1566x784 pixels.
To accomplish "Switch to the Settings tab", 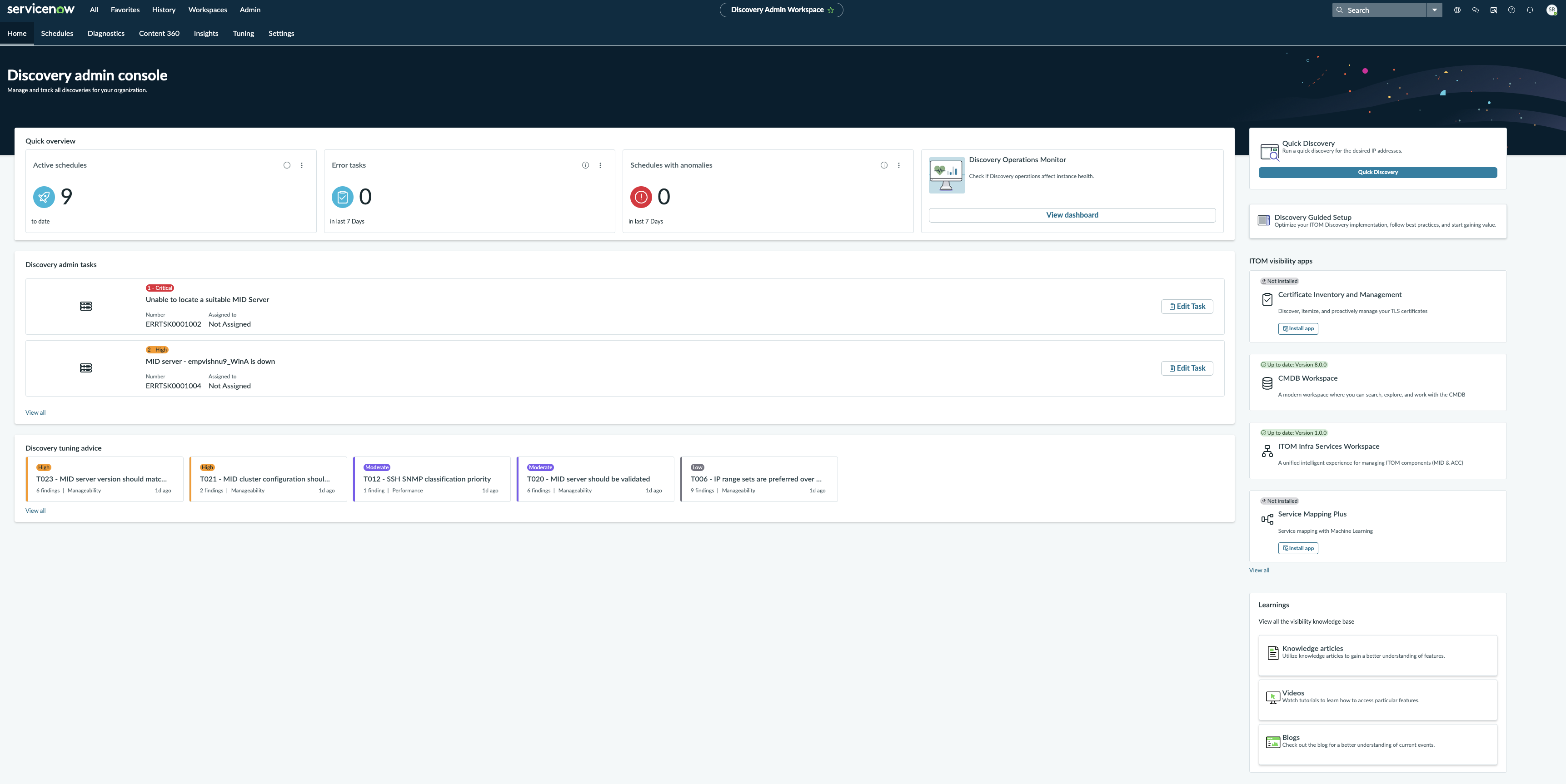I will point(281,34).
